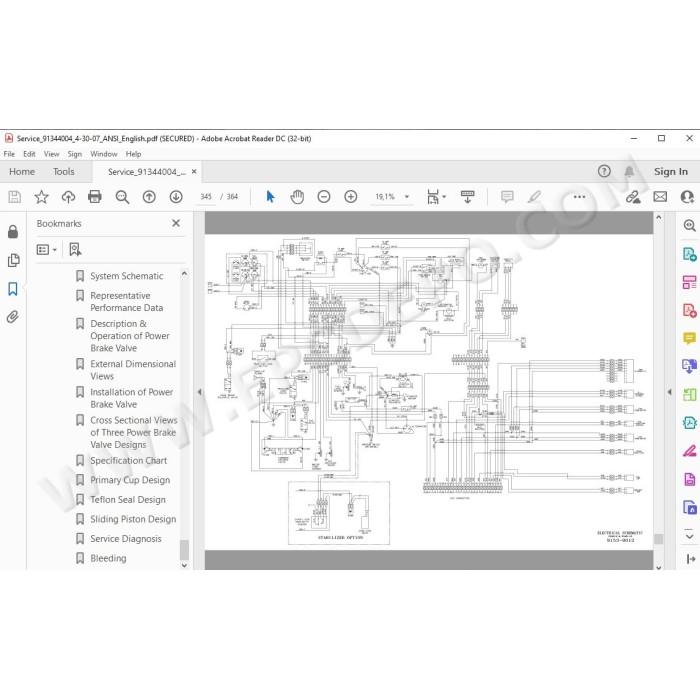The width and height of the screenshot is (700, 700).
Task: Share a link to this file
Action: tap(633, 197)
